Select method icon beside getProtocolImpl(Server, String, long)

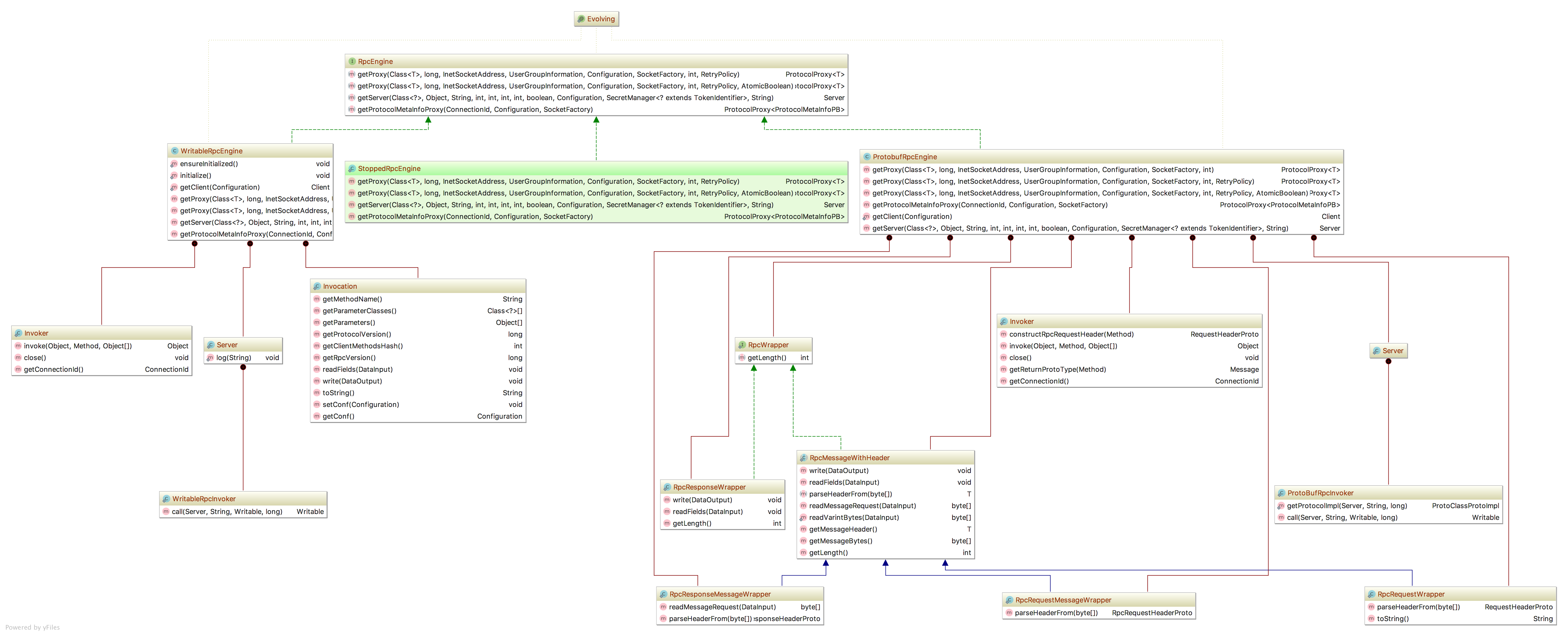[1281, 506]
